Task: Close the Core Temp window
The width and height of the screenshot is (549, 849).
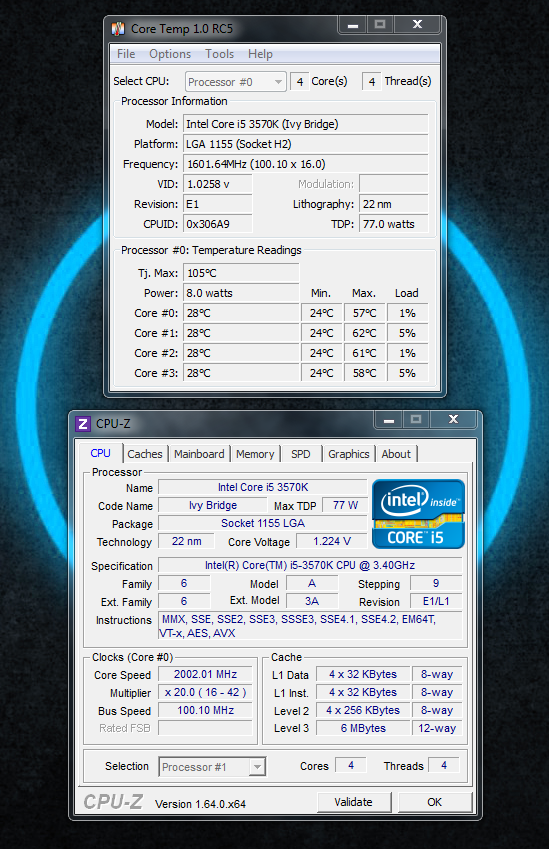Action: (417, 24)
